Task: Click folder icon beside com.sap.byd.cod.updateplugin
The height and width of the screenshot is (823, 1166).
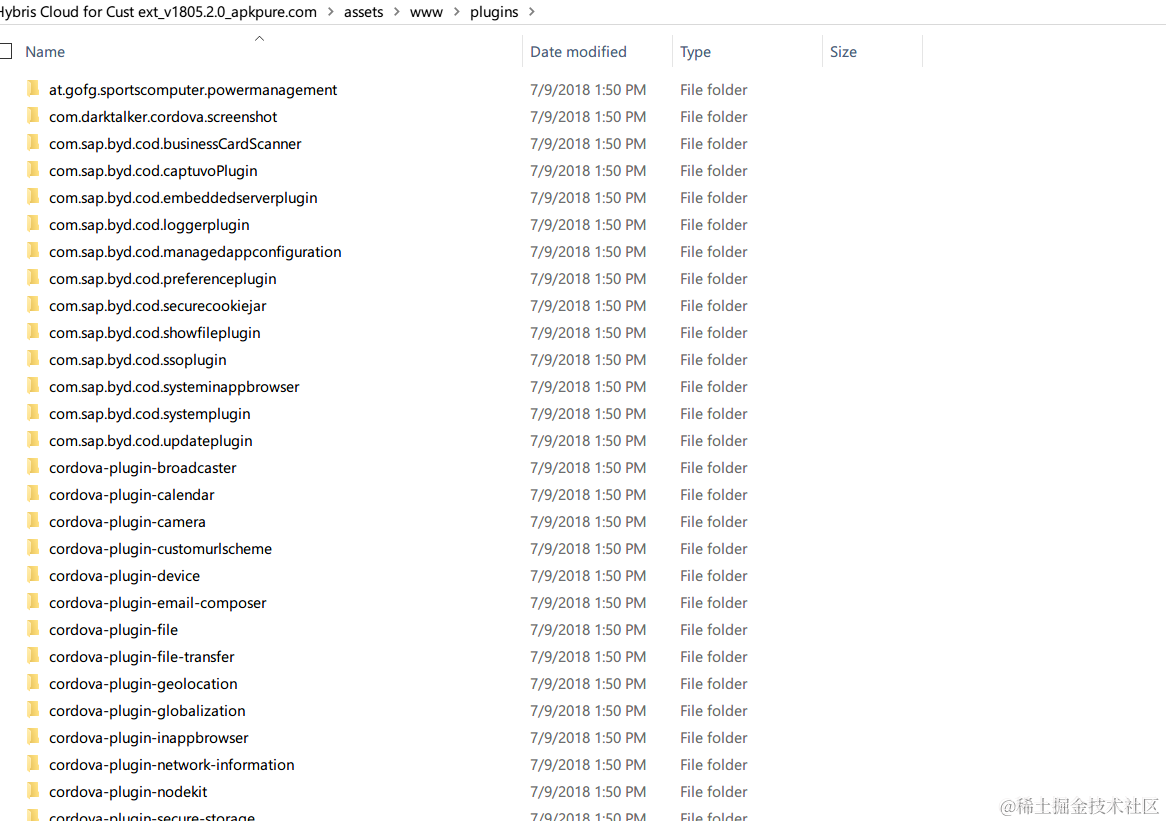Action: 33,440
